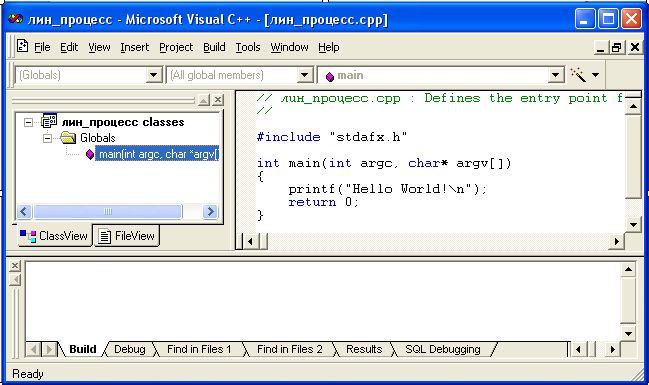Collapse the лин_процесс classes tree node

tap(28, 122)
